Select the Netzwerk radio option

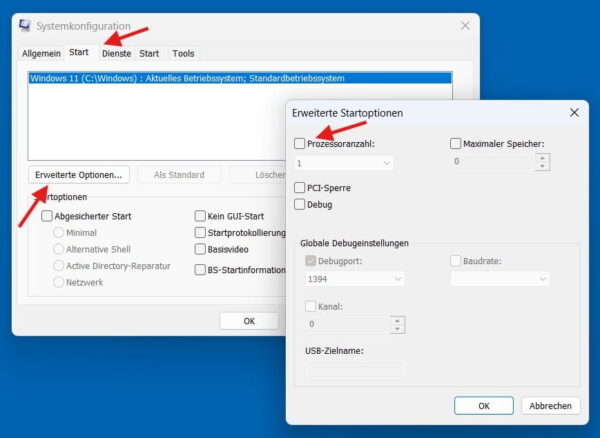coord(59,282)
